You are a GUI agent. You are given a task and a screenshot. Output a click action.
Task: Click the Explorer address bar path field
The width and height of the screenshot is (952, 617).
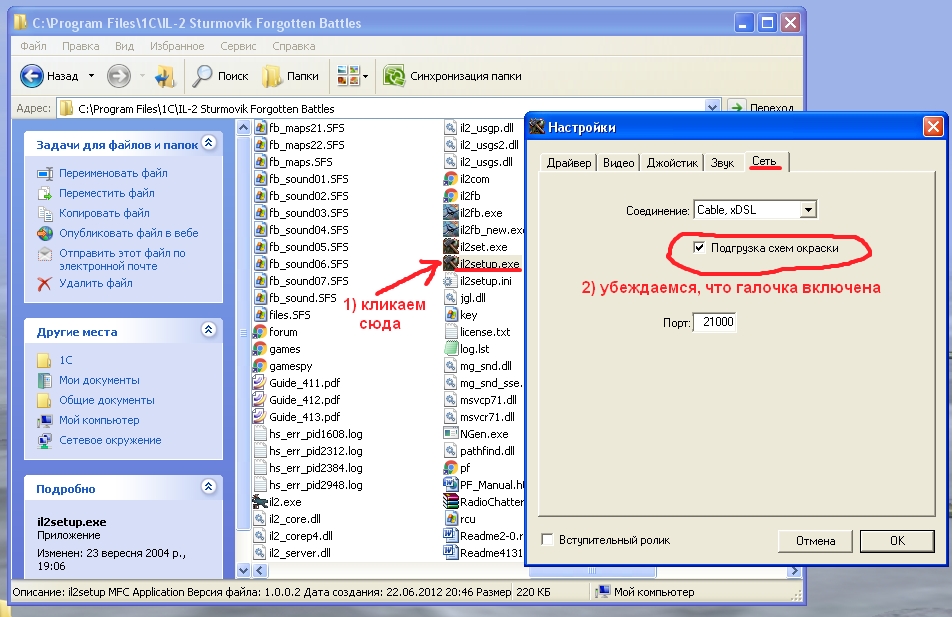point(389,108)
